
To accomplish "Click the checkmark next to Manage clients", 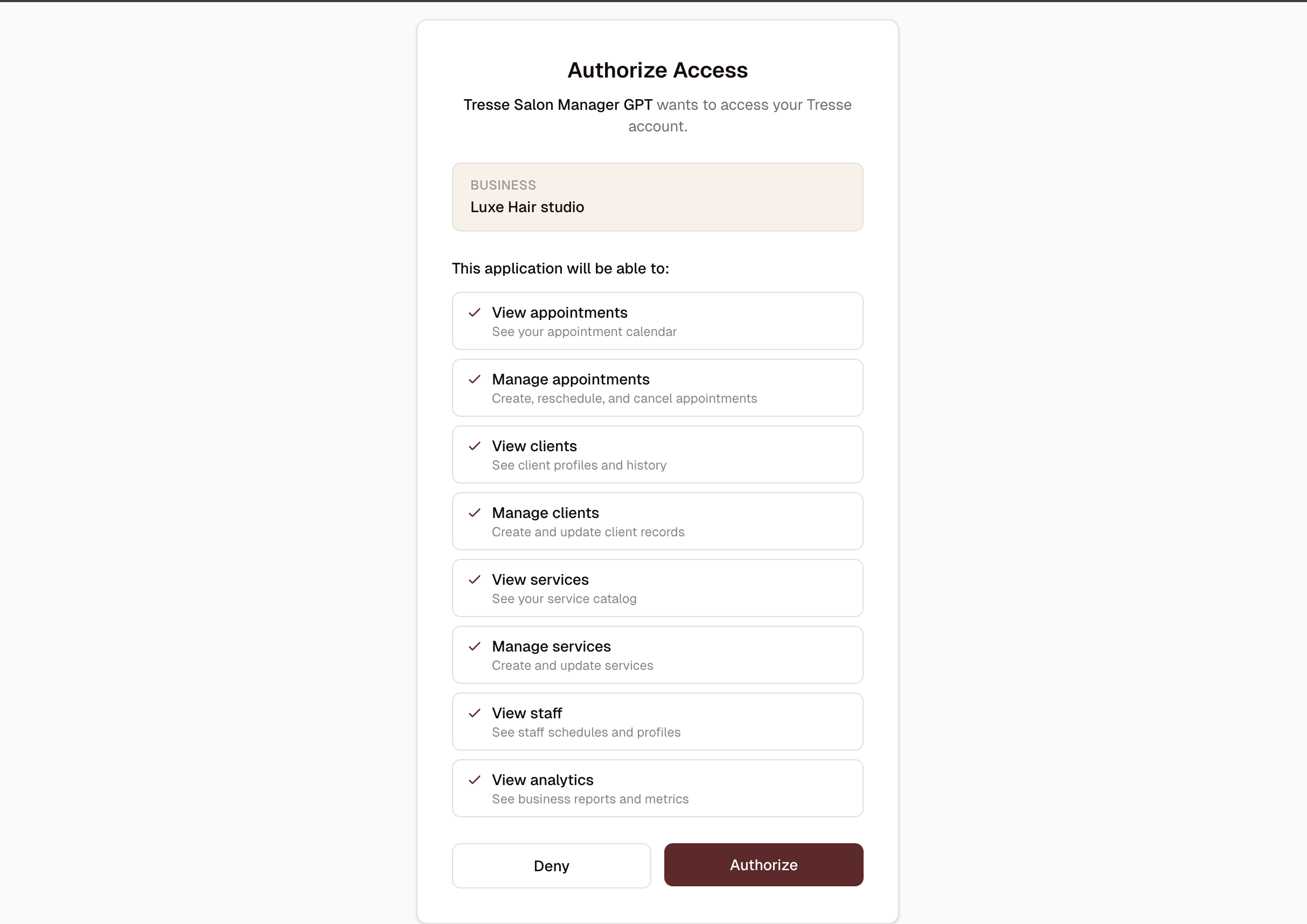I will click(475, 513).
